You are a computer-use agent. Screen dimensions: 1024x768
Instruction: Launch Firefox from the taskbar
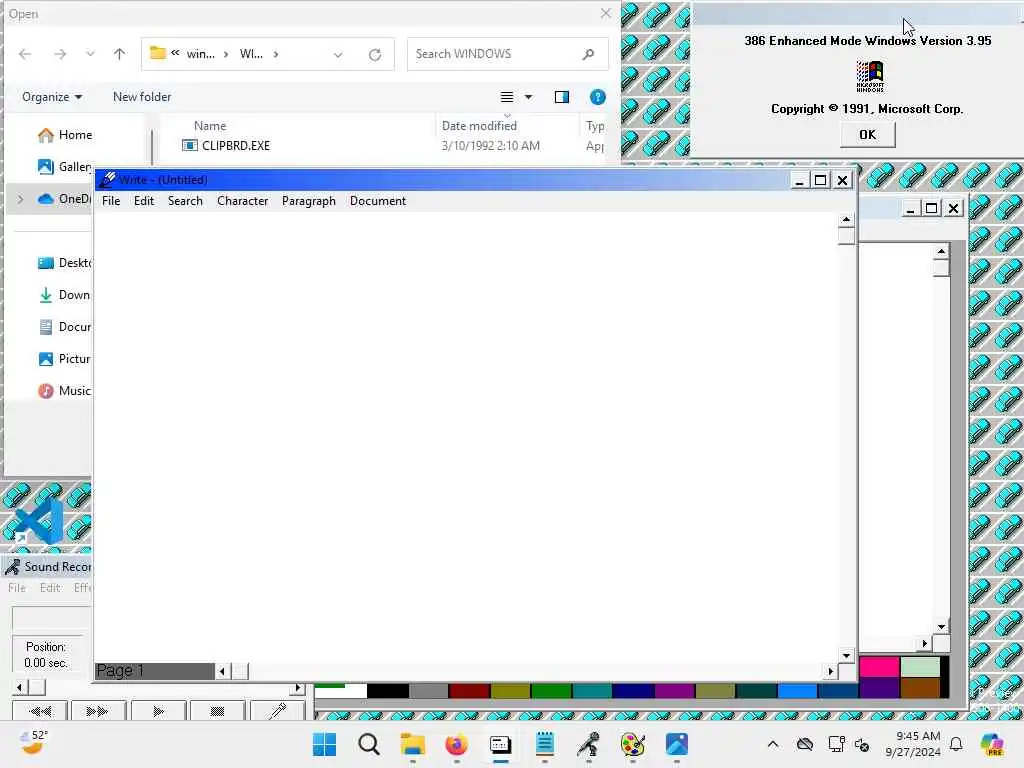456,744
